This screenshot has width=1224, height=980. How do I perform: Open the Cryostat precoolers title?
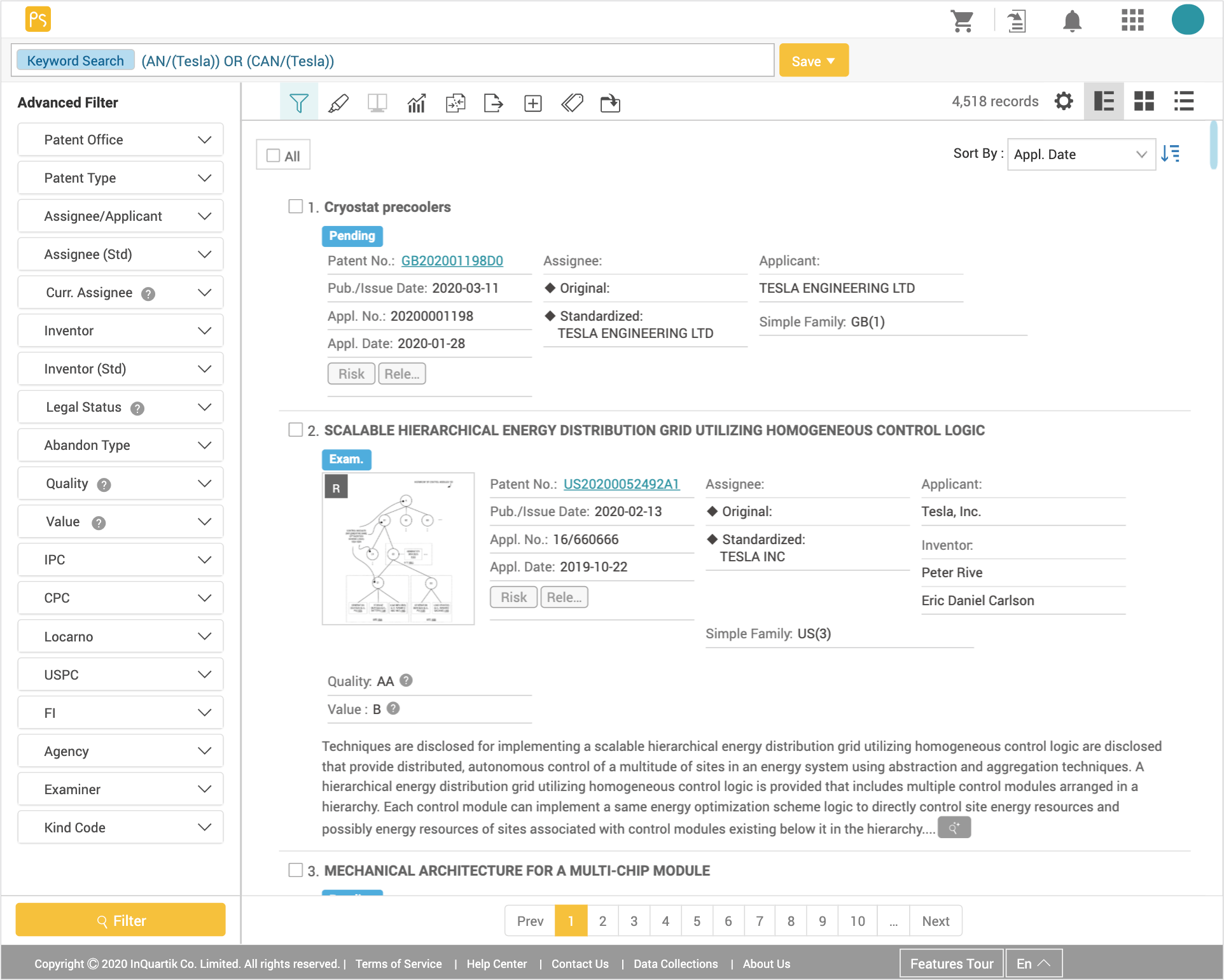click(387, 206)
